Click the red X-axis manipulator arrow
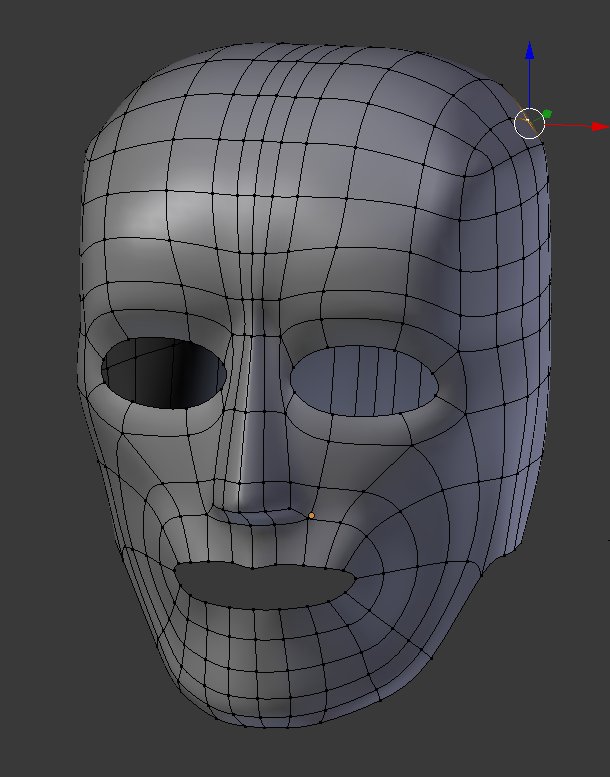The height and width of the screenshot is (777, 610). 601,127
